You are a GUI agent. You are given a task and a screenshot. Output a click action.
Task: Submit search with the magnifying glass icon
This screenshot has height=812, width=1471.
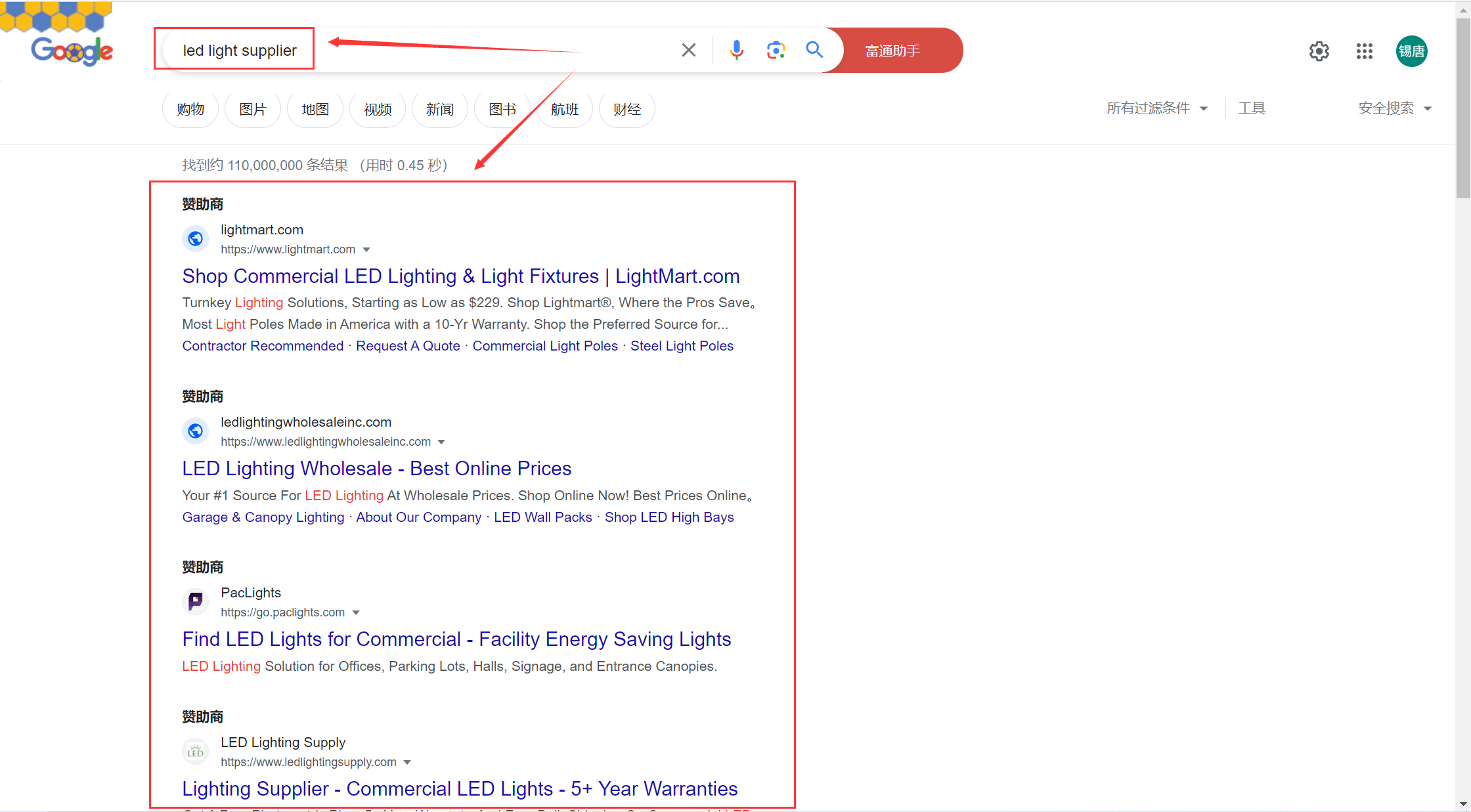814,50
